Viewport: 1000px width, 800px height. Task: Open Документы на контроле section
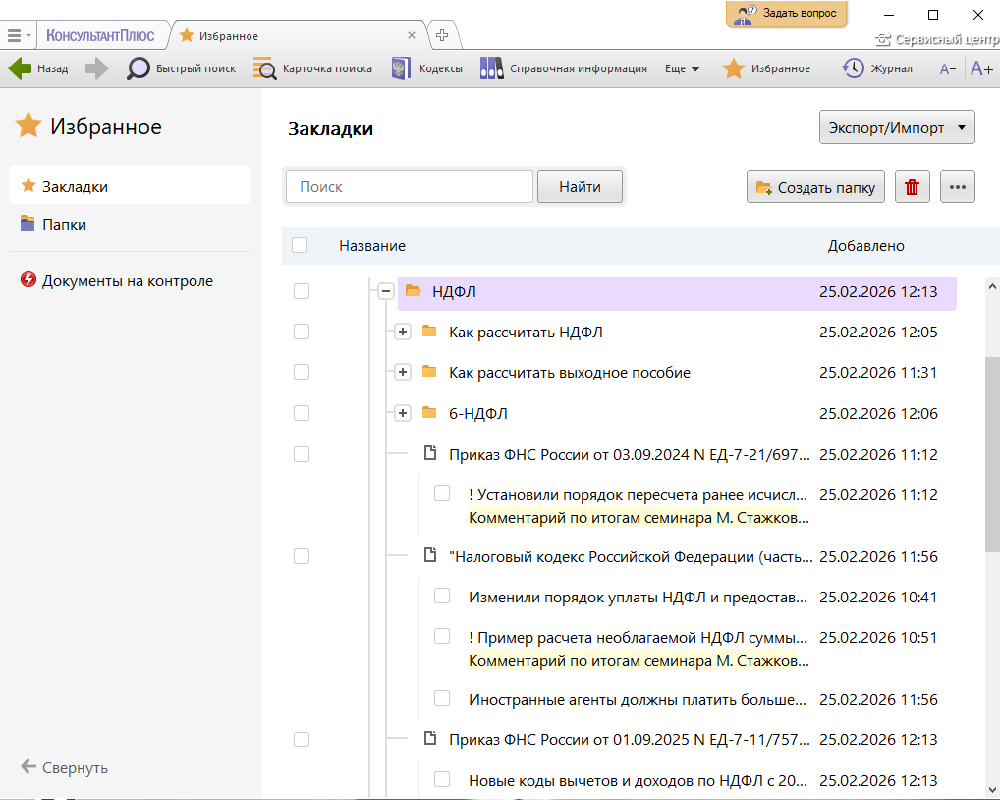[127, 281]
